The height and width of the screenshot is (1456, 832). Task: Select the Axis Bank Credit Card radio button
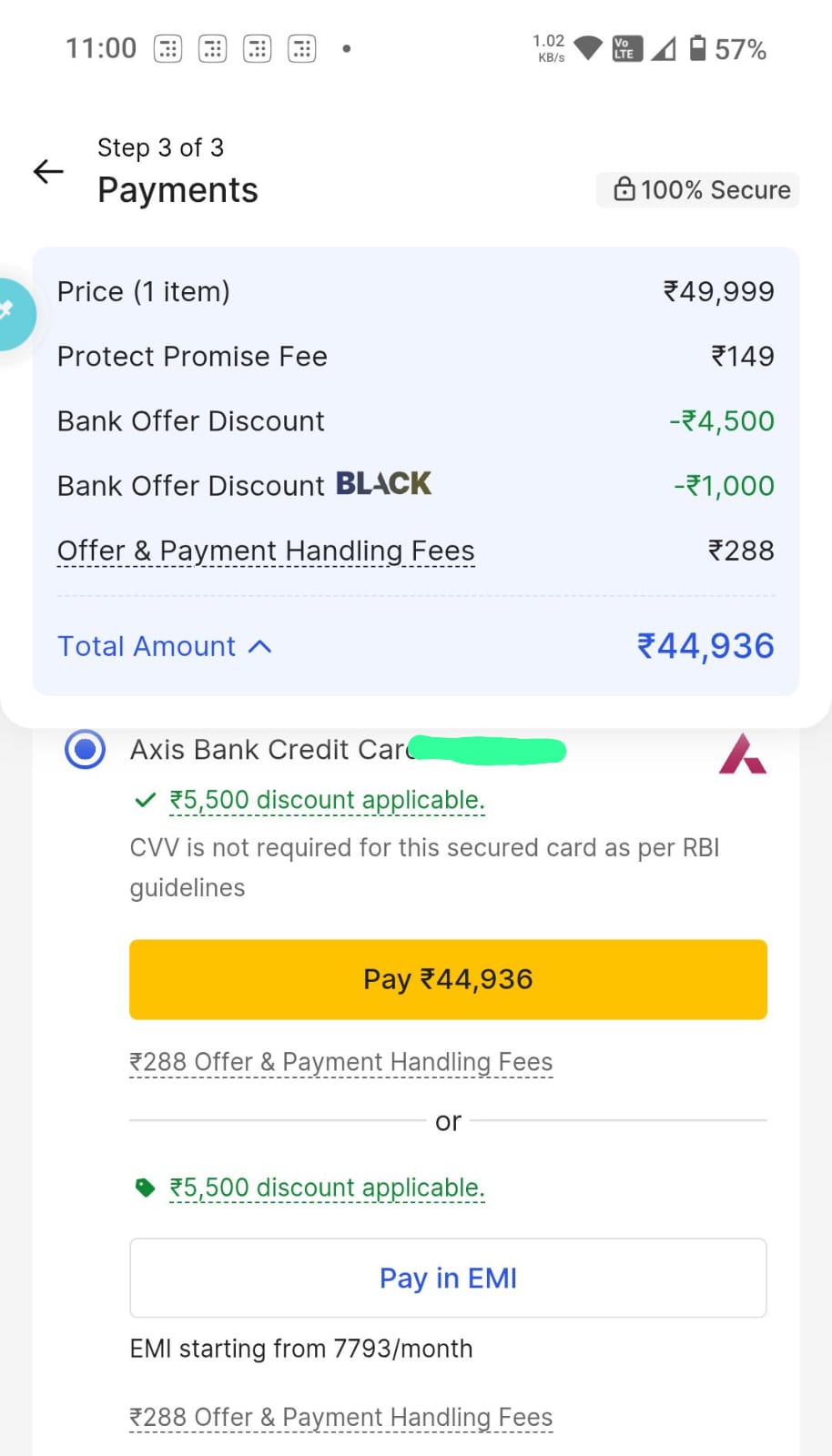pyautogui.click(x=86, y=750)
